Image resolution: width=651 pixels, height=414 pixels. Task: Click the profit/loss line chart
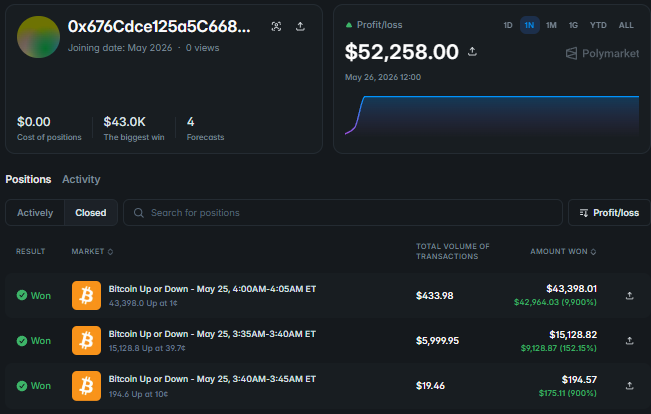pos(492,115)
